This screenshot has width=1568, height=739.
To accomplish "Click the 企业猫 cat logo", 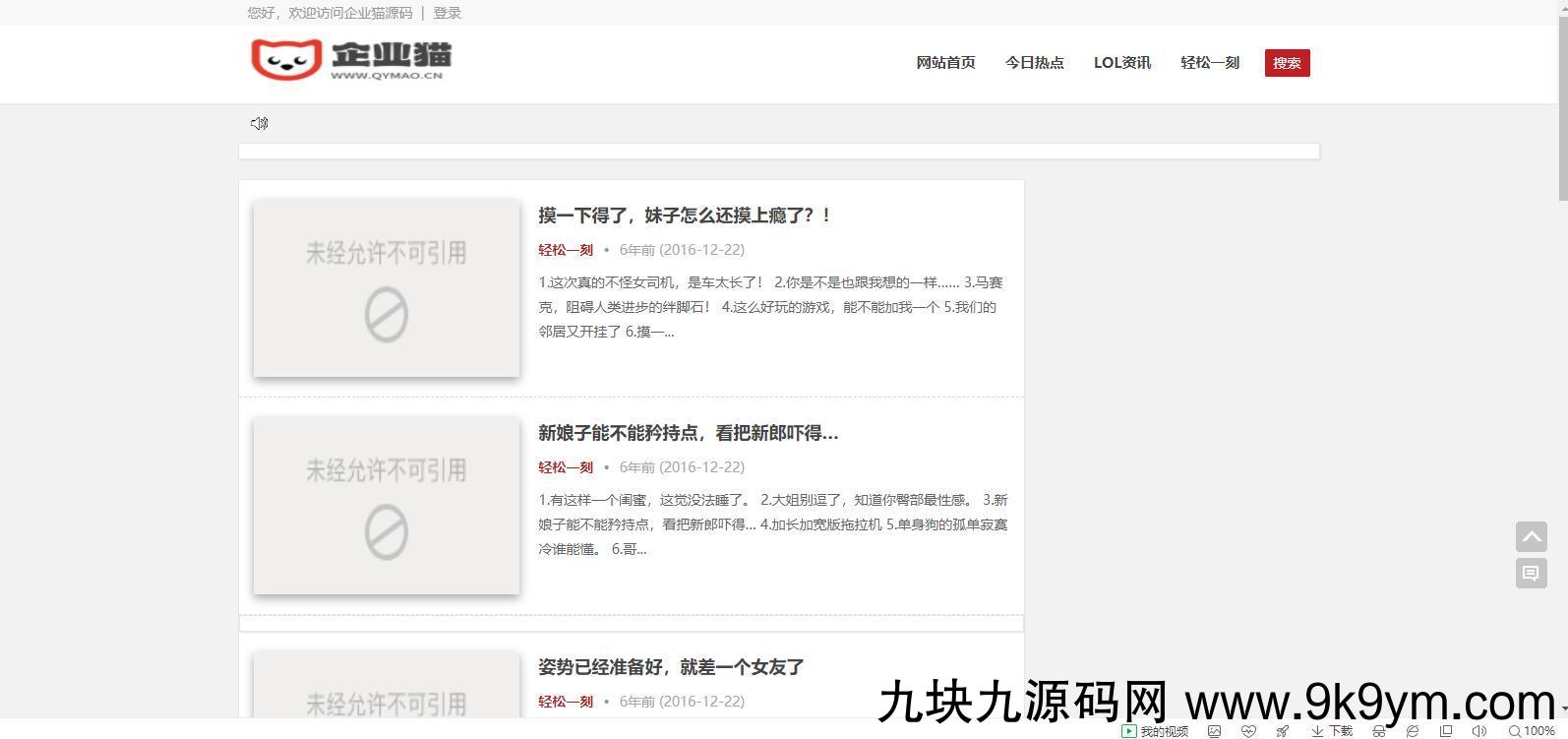I will [350, 60].
